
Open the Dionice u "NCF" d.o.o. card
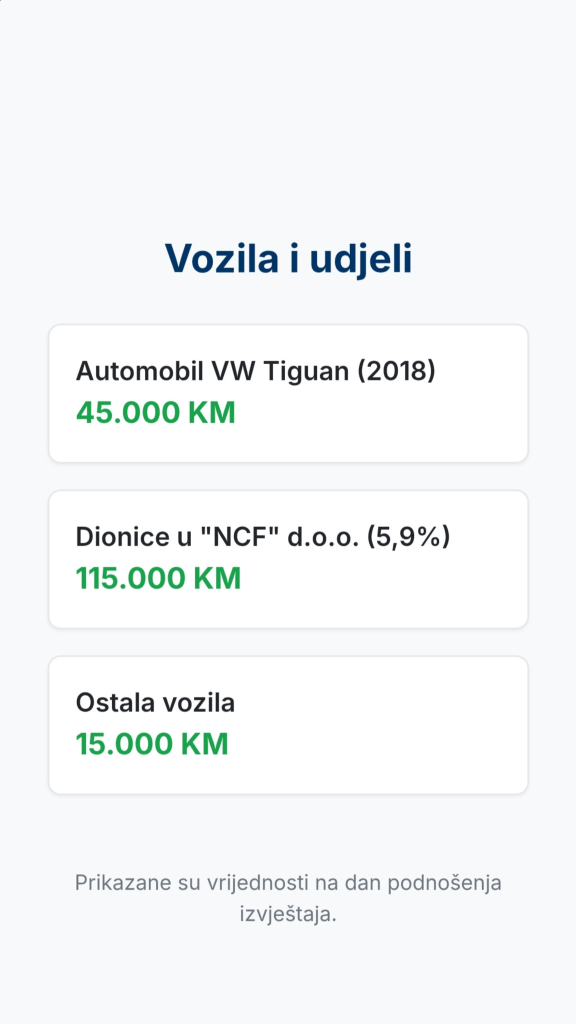tap(288, 559)
